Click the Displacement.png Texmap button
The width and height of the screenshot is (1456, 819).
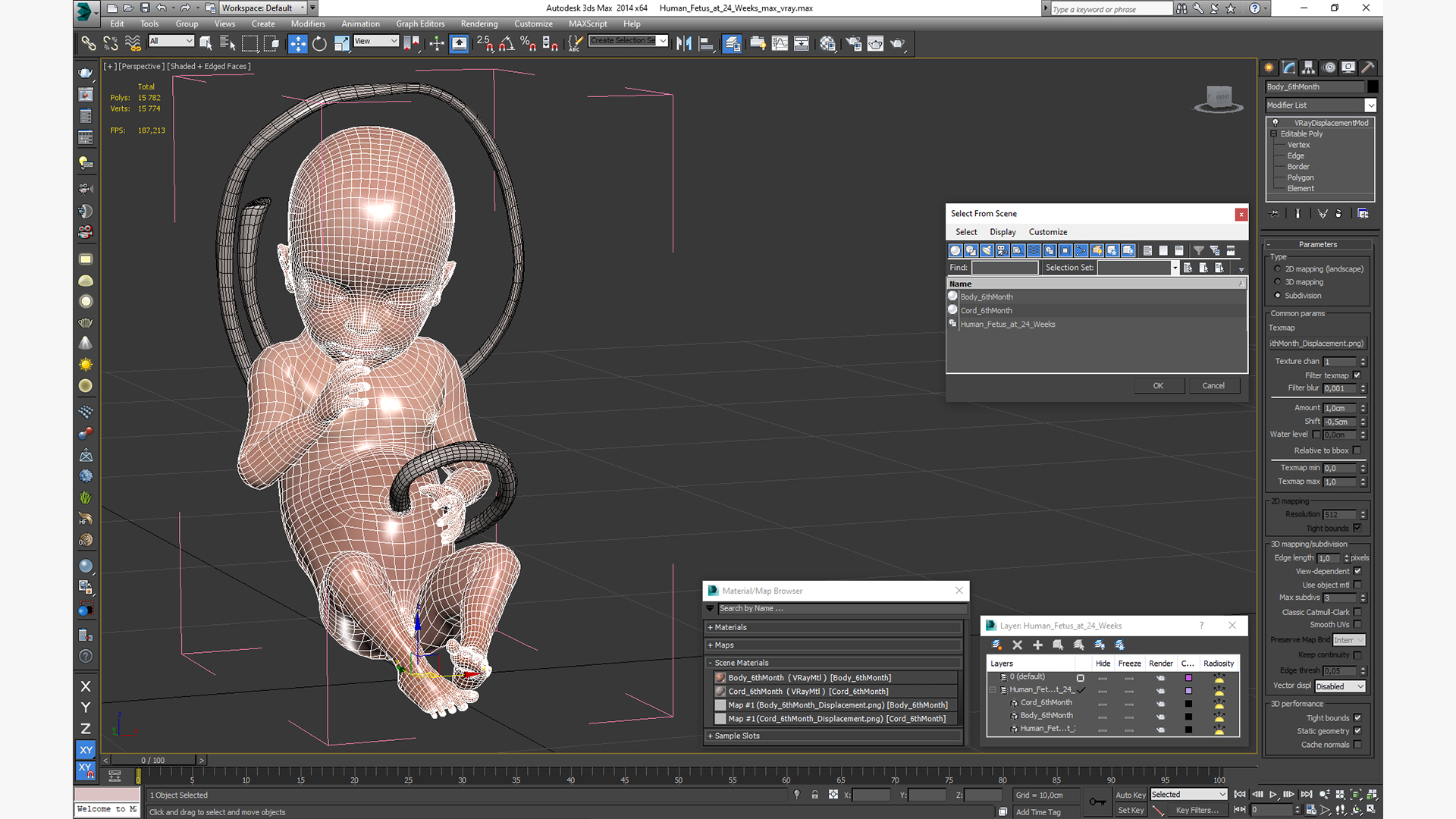[1317, 344]
